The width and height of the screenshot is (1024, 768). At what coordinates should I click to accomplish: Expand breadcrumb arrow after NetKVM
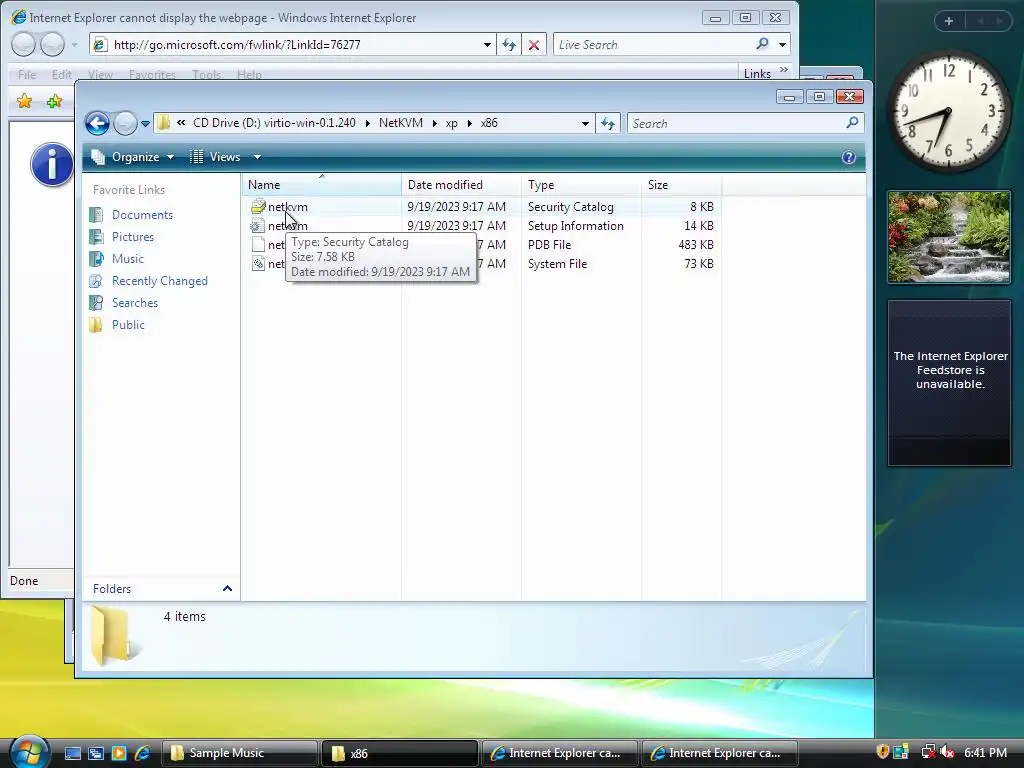coord(434,123)
